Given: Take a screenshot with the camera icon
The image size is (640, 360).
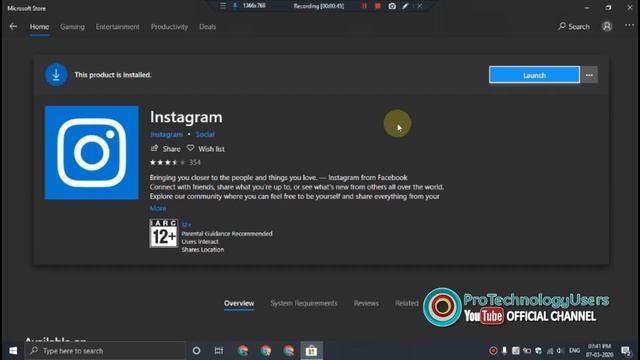Looking at the screenshot, I should pyautogui.click(x=392, y=6).
